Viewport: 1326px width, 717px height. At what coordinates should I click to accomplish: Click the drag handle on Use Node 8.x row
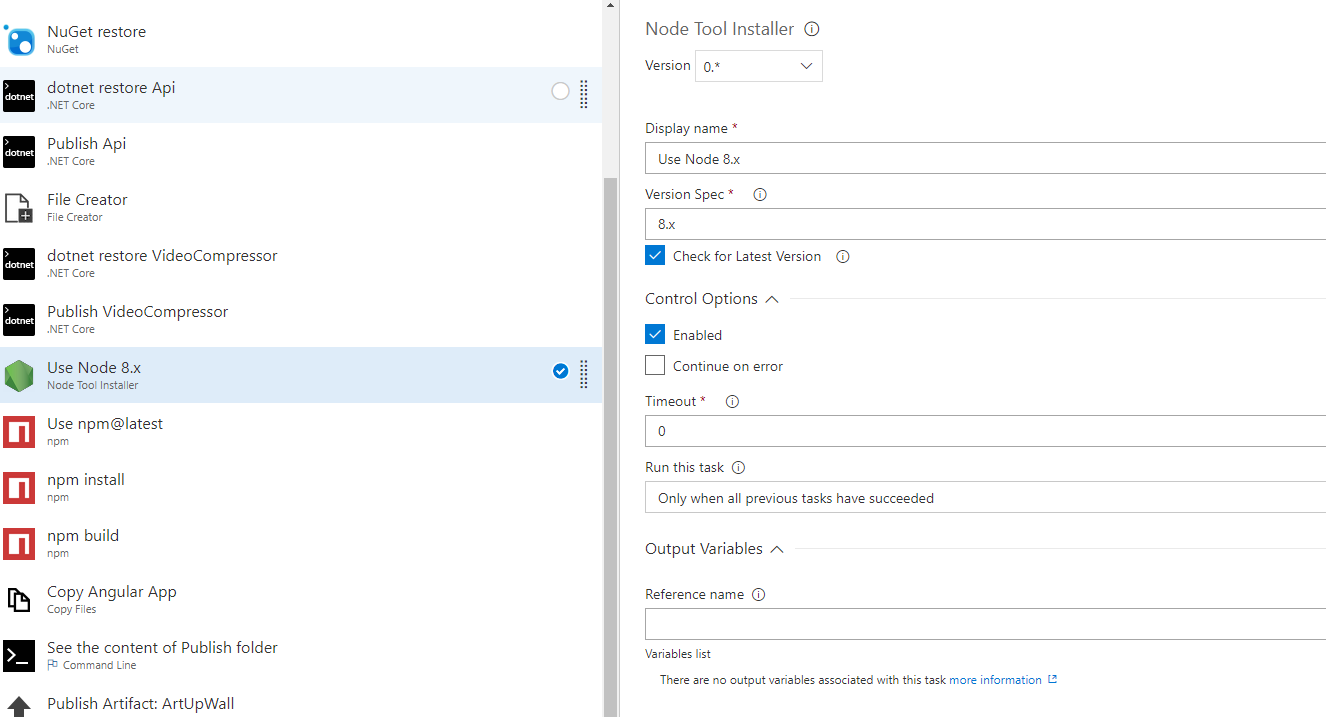click(x=584, y=374)
